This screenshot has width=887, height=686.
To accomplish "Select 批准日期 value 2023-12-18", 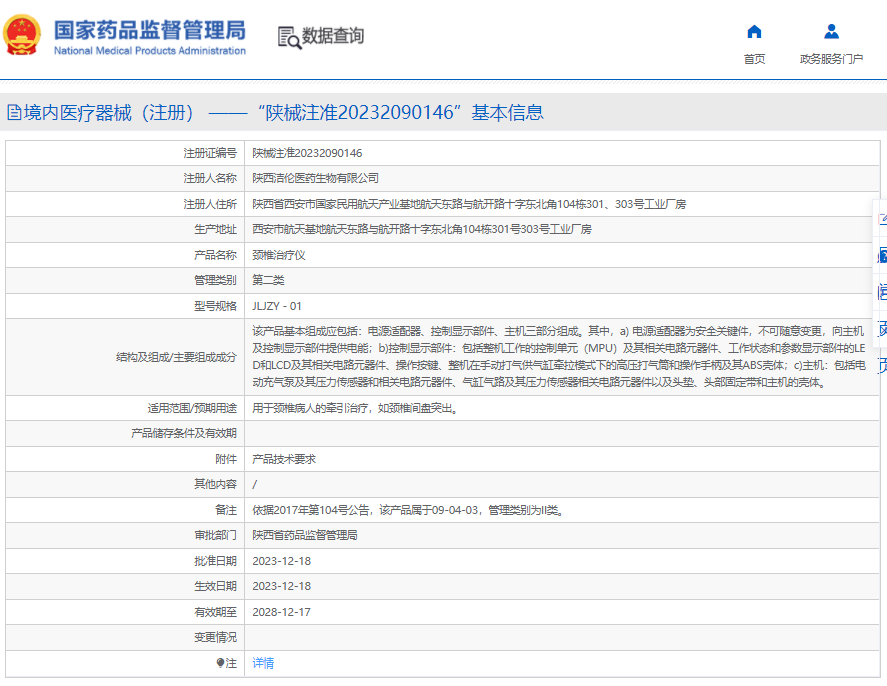I will coord(282,561).
